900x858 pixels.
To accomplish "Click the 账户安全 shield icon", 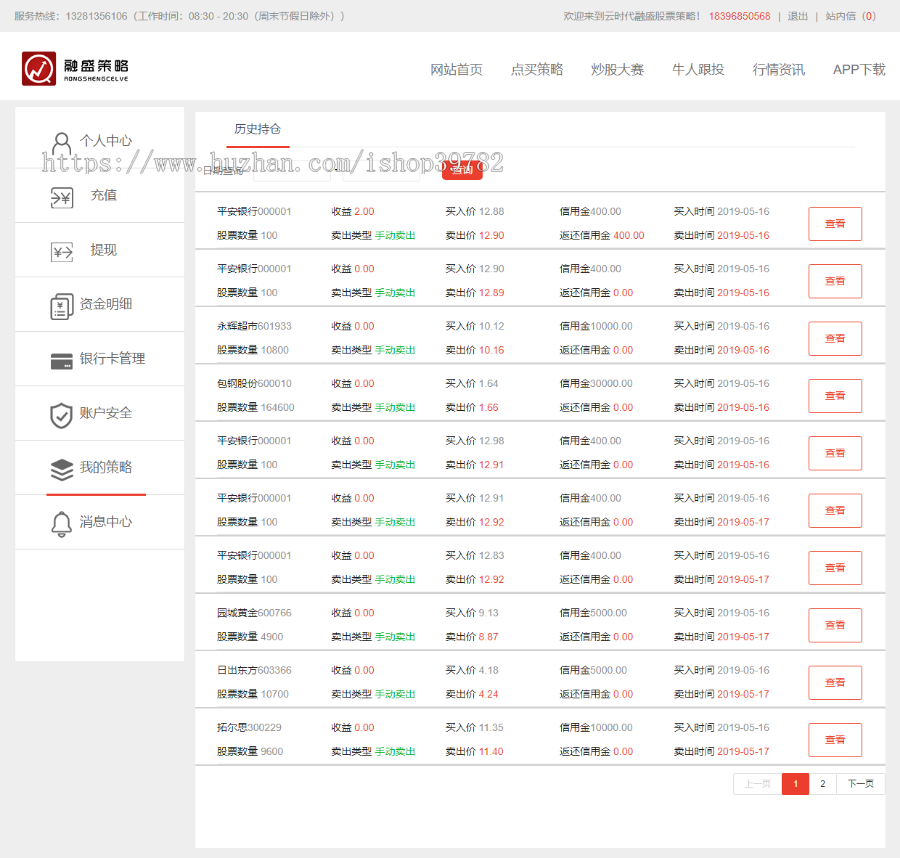I will pyautogui.click(x=61, y=415).
